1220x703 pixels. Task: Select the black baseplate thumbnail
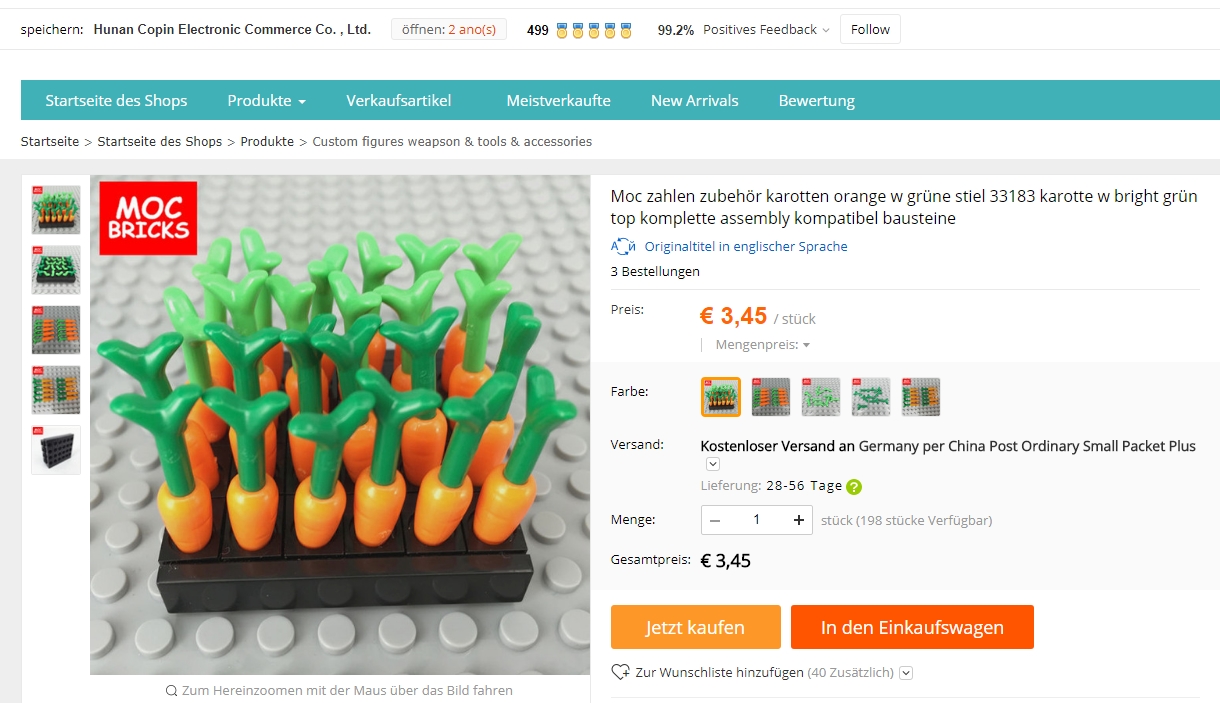(x=56, y=450)
